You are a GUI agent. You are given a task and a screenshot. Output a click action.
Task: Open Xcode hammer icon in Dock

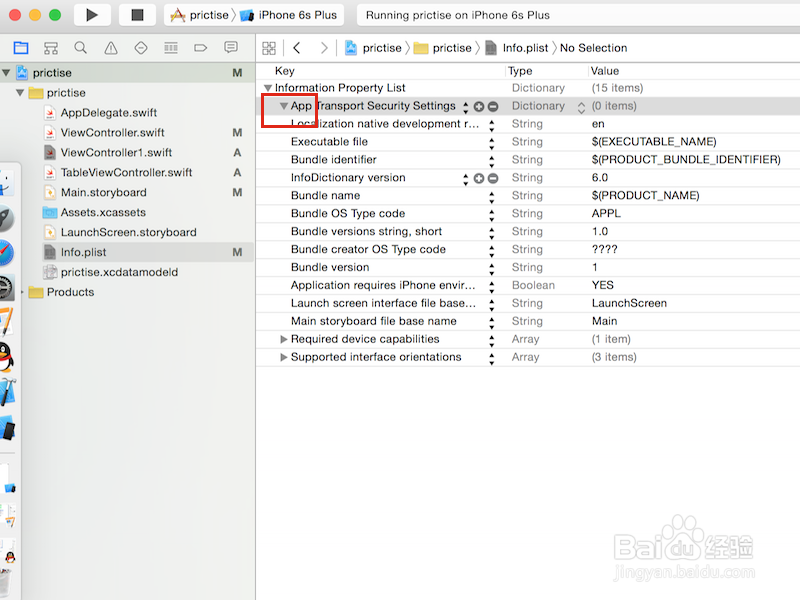pyautogui.click(x=7, y=392)
